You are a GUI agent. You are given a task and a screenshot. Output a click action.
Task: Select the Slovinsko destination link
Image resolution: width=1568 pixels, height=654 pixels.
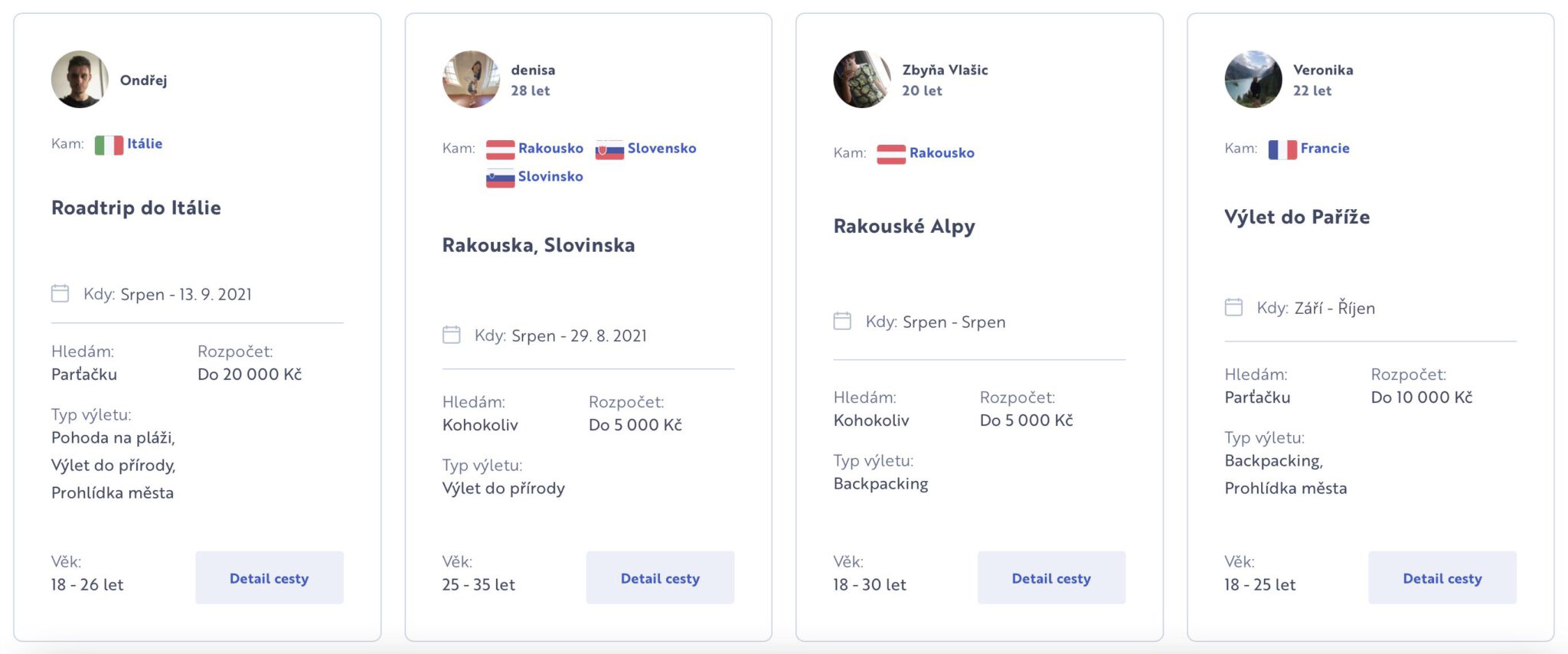(x=550, y=177)
